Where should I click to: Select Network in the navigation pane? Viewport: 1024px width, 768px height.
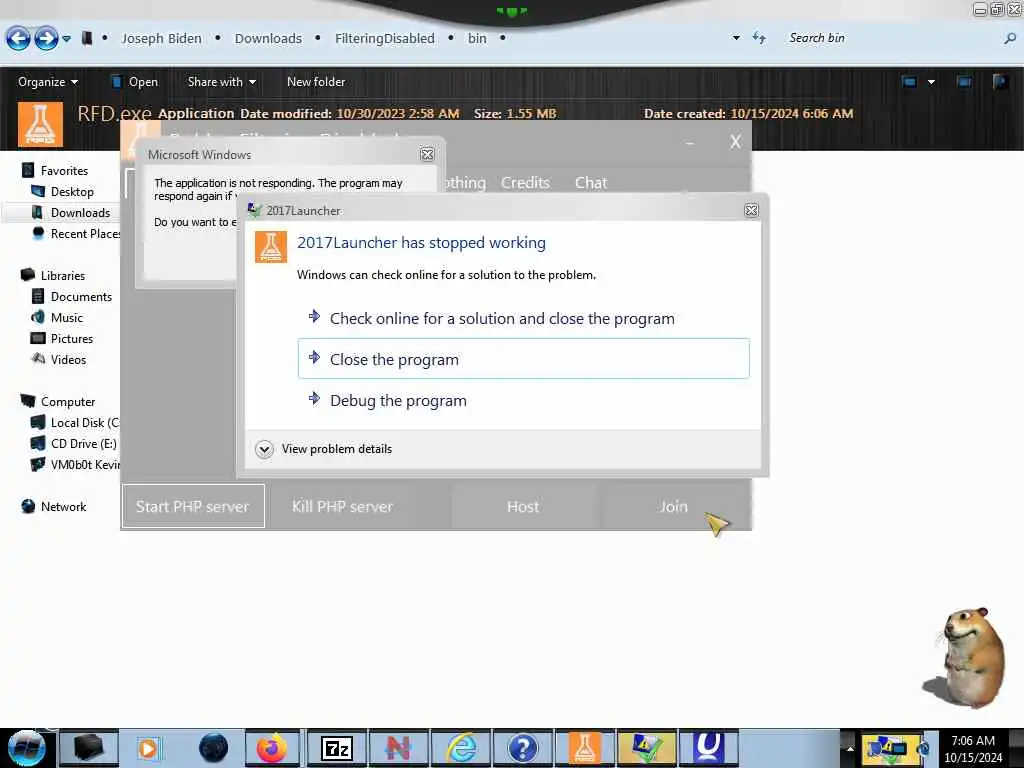pos(63,507)
